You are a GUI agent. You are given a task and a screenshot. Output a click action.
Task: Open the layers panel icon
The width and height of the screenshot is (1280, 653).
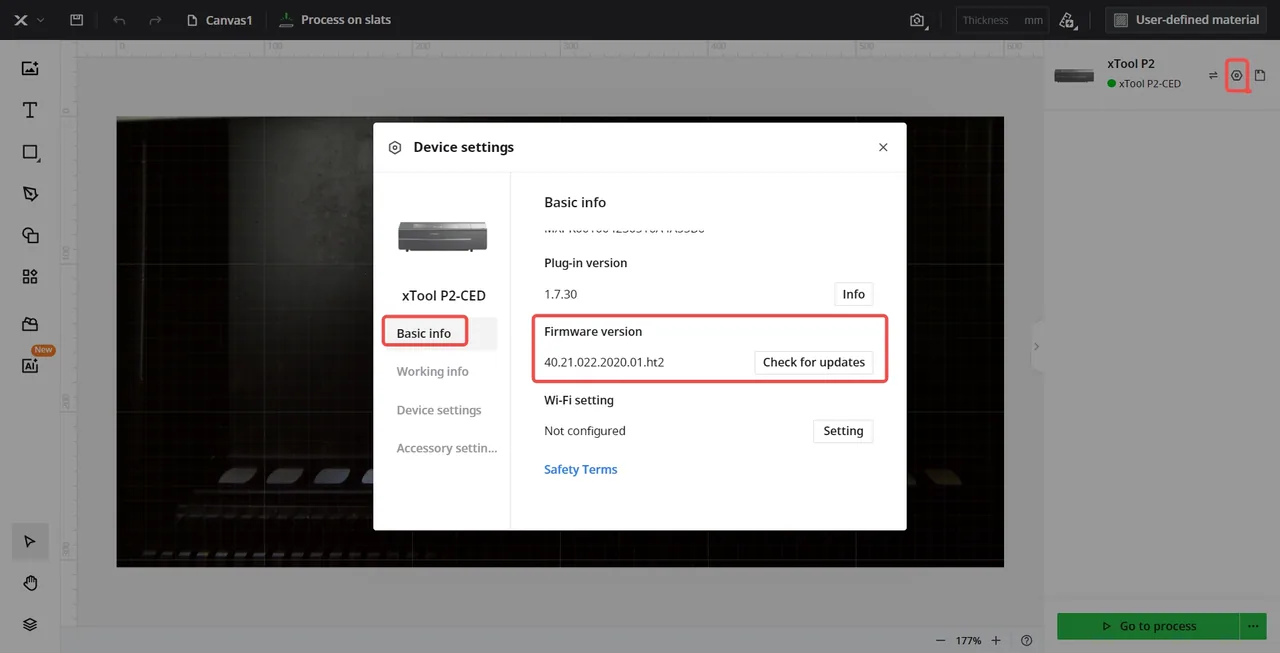pos(30,625)
